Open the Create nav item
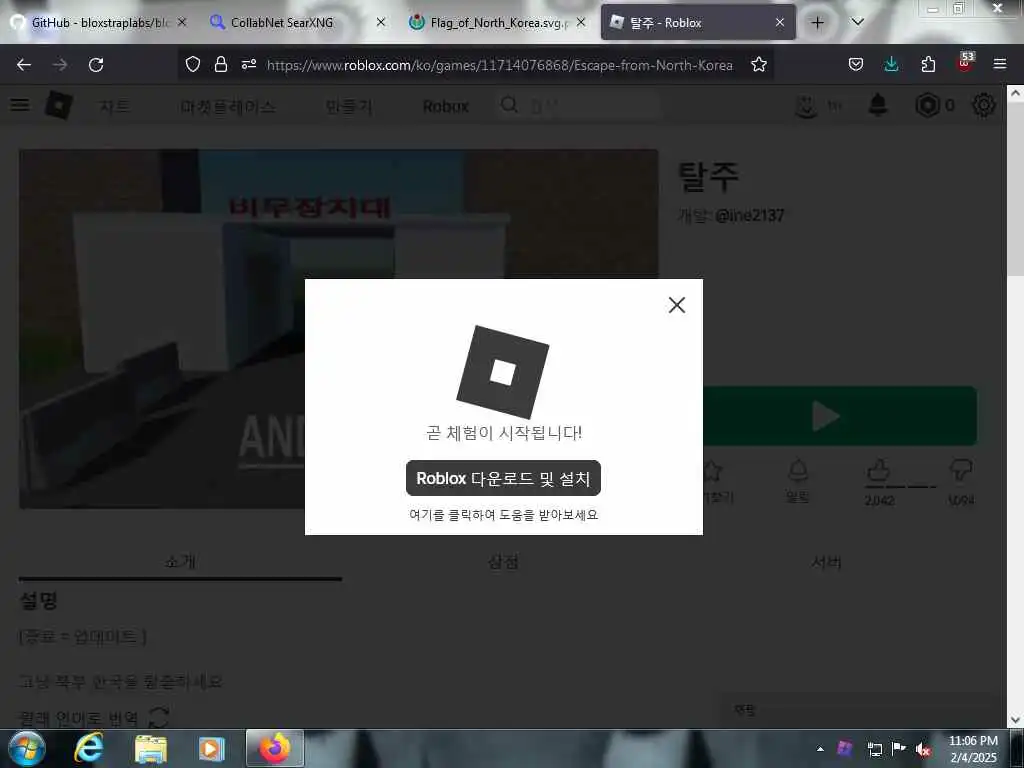 [349, 106]
